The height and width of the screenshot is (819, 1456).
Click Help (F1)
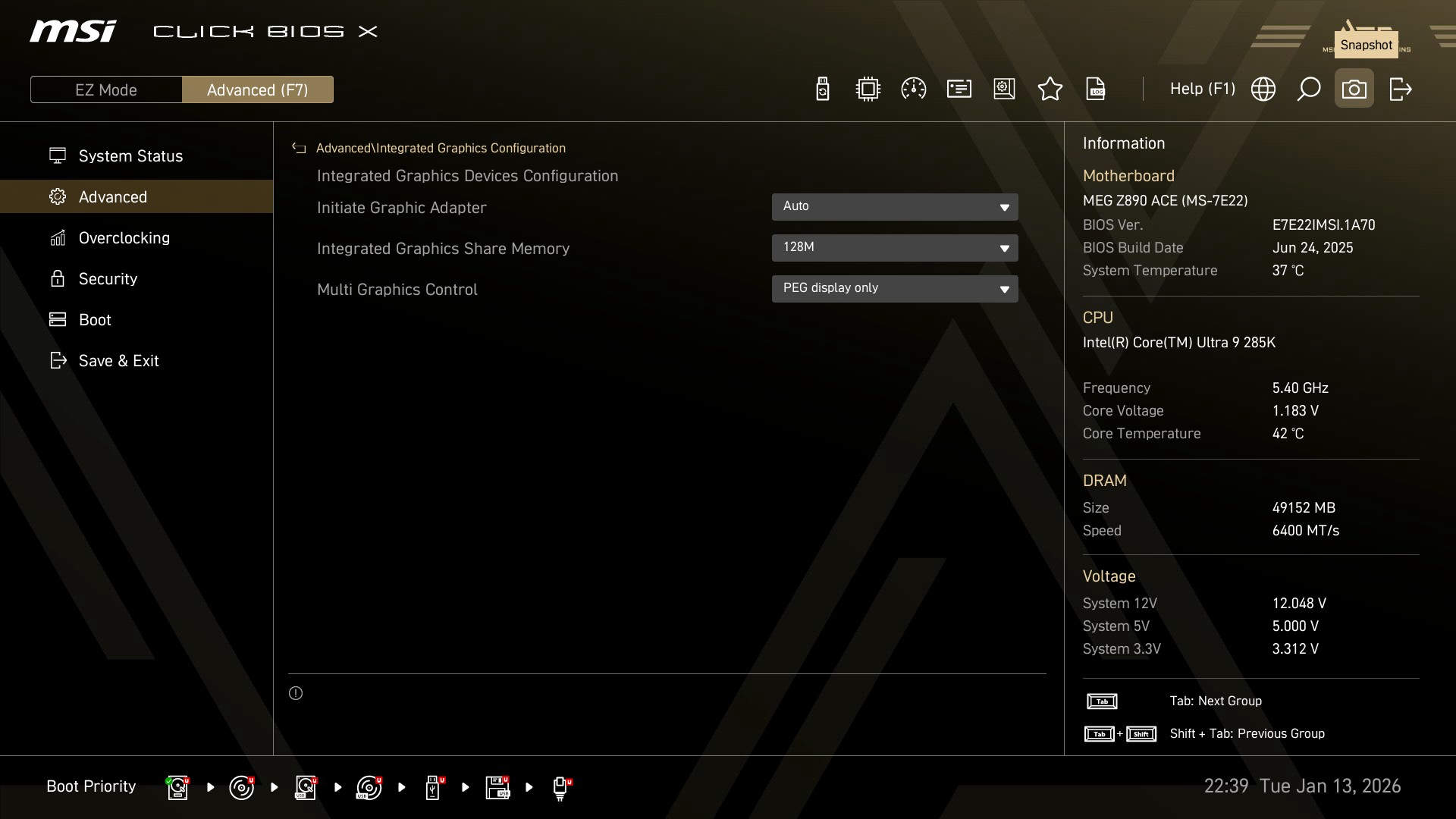coord(1202,89)
